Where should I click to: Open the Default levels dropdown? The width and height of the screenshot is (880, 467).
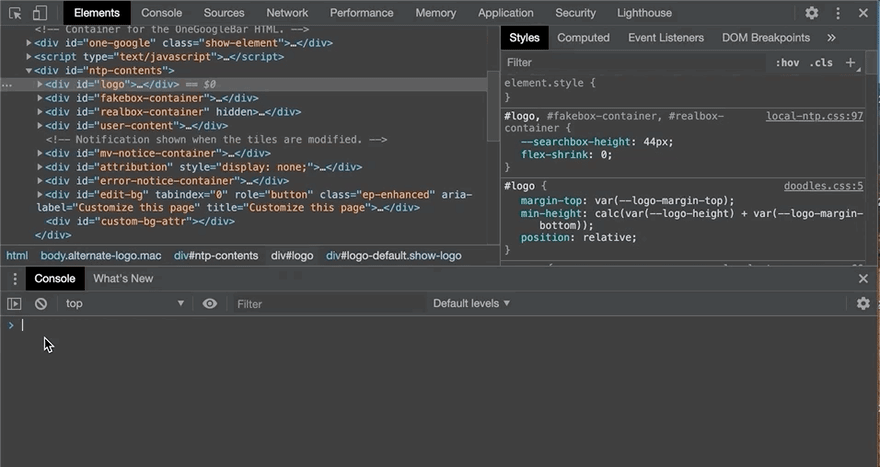tap(471, 304)
